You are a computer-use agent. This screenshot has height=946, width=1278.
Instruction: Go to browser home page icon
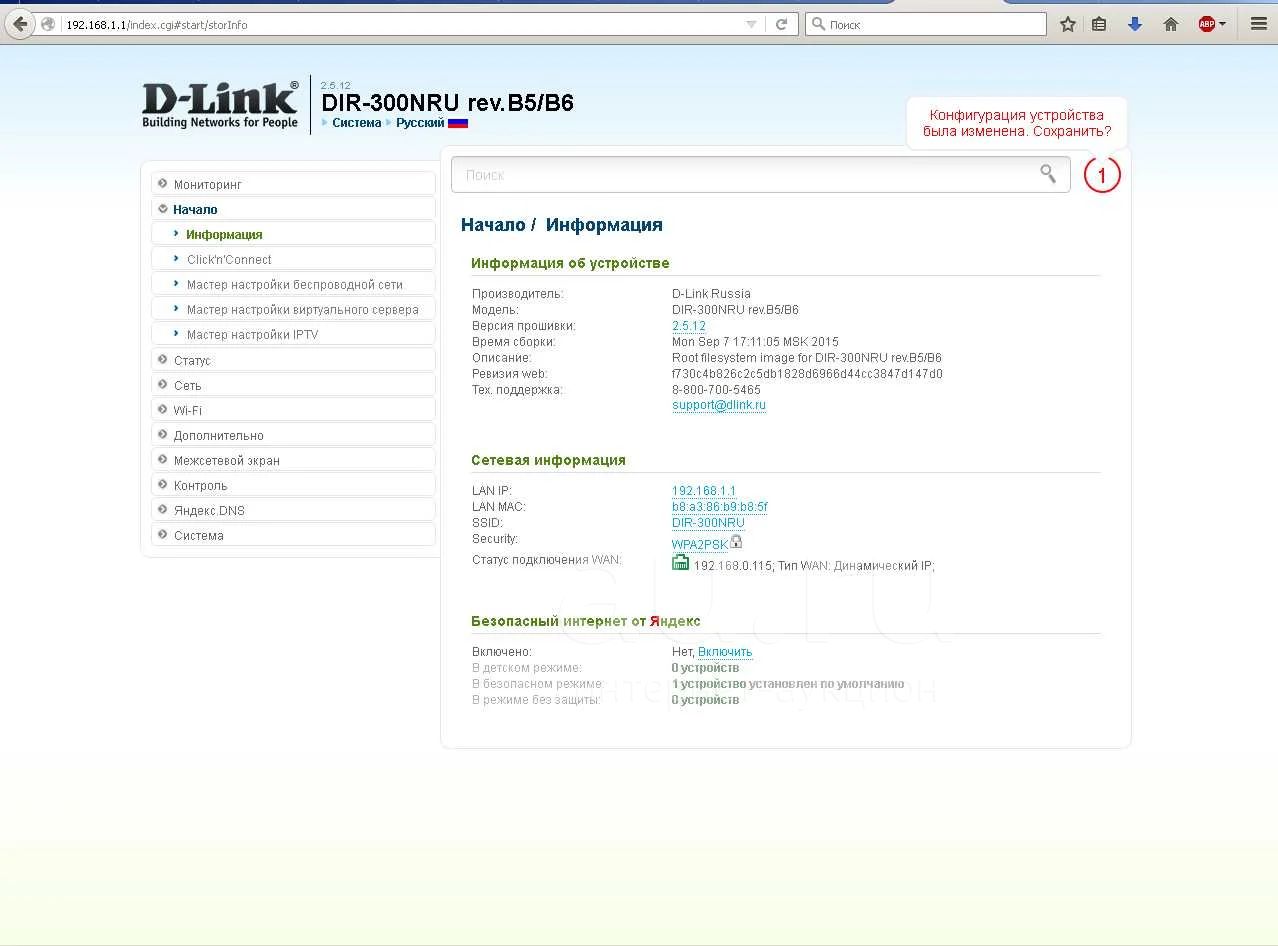(1171, 24)
